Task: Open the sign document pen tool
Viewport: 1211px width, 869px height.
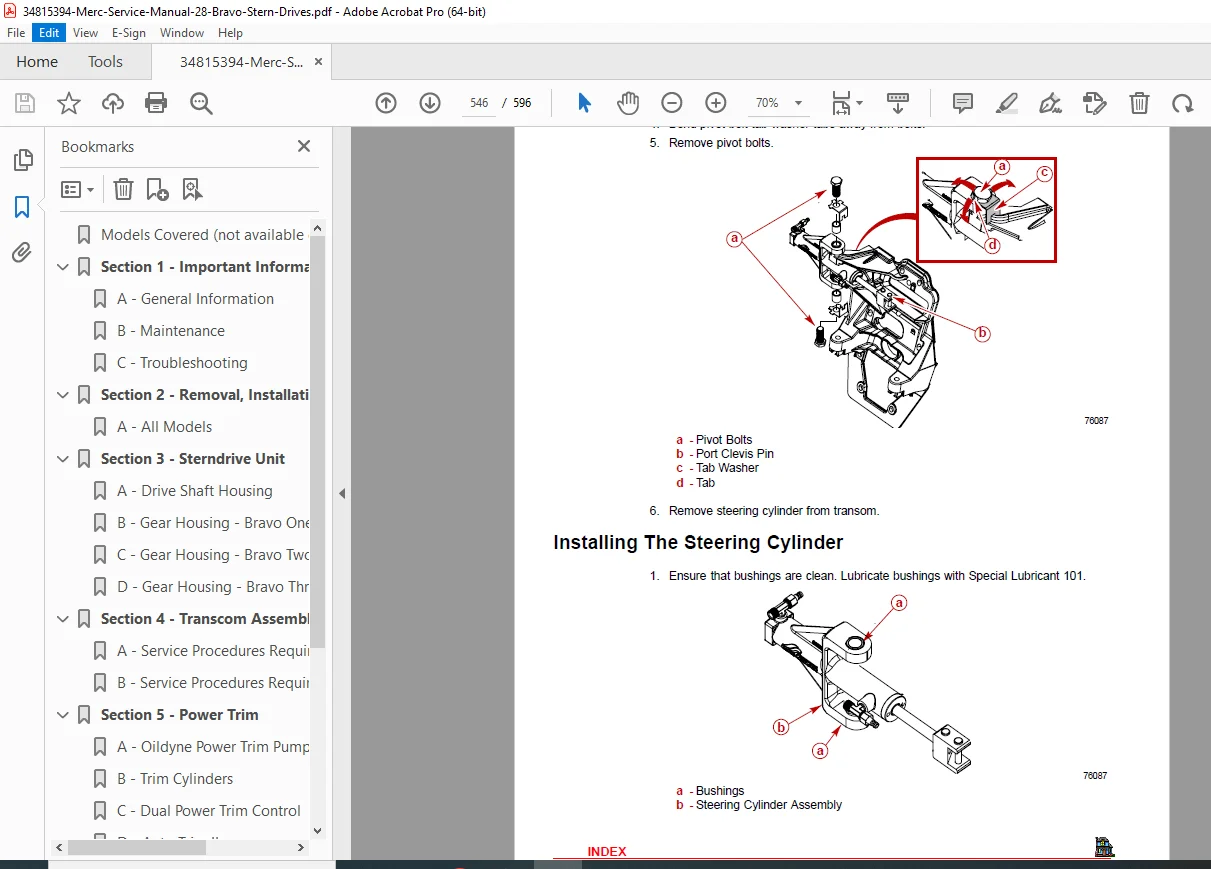Action: point(1051,103)
